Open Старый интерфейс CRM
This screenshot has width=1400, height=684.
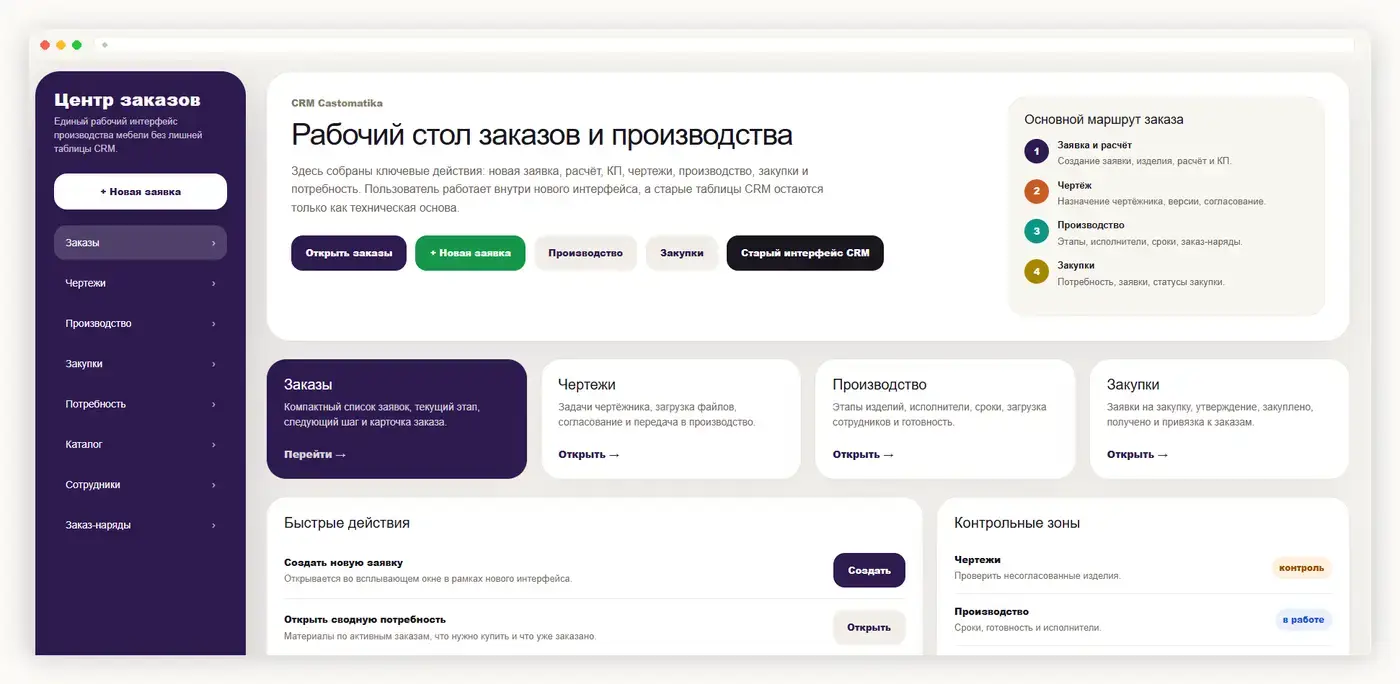pos(805,253)
